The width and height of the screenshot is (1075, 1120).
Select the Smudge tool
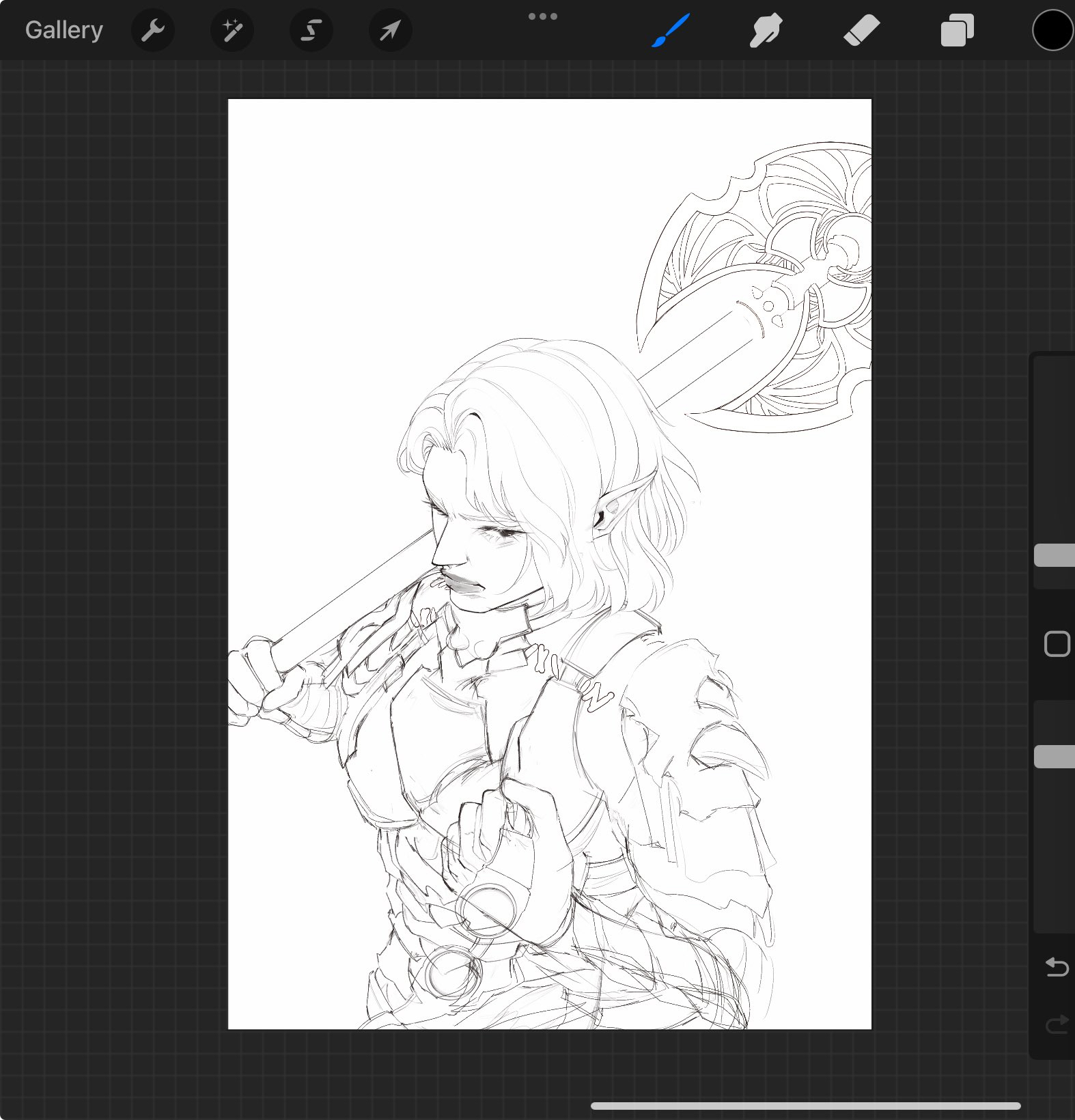765,31
